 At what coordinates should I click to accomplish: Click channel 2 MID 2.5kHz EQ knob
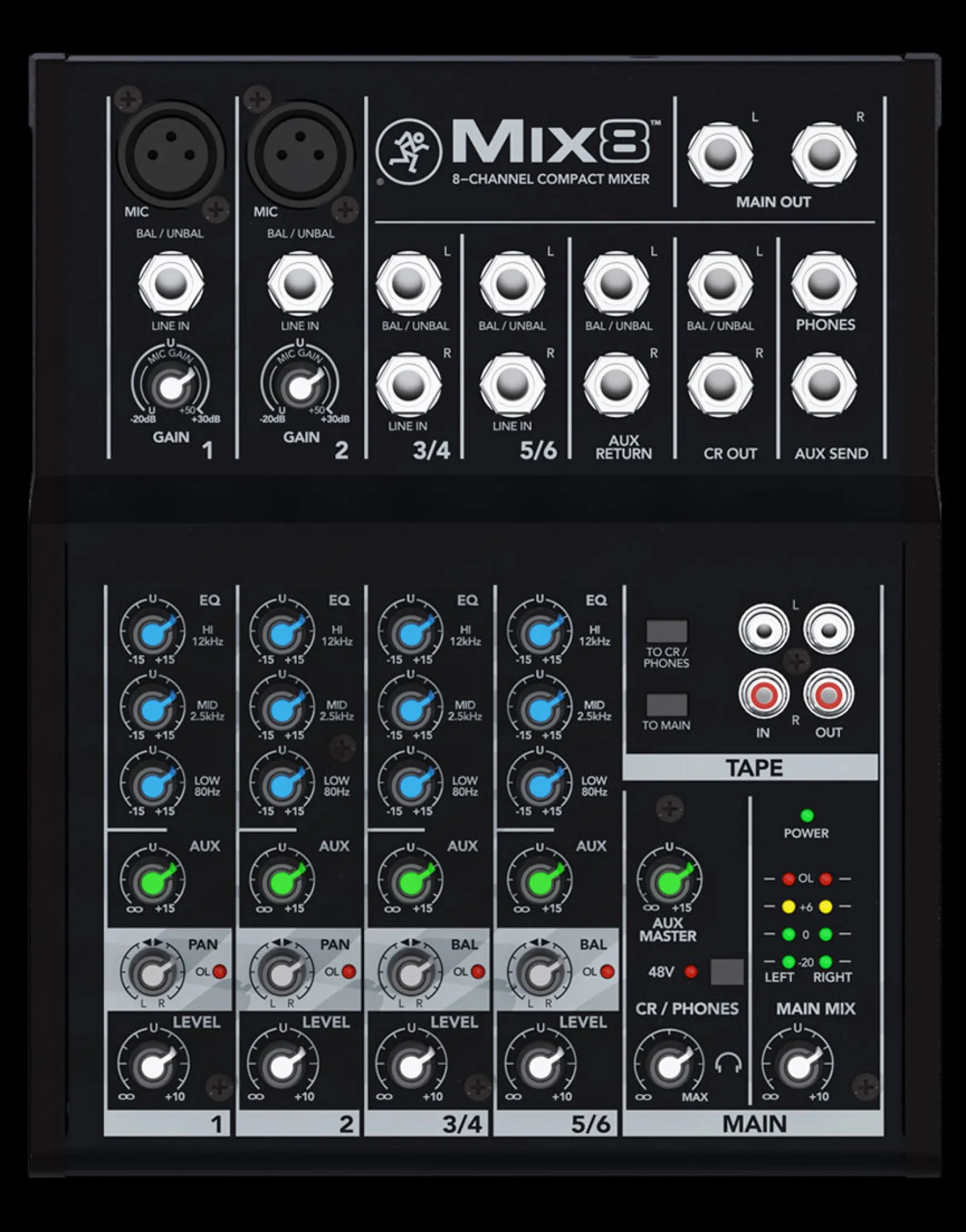pyautogui.click(x=281, y=709)
